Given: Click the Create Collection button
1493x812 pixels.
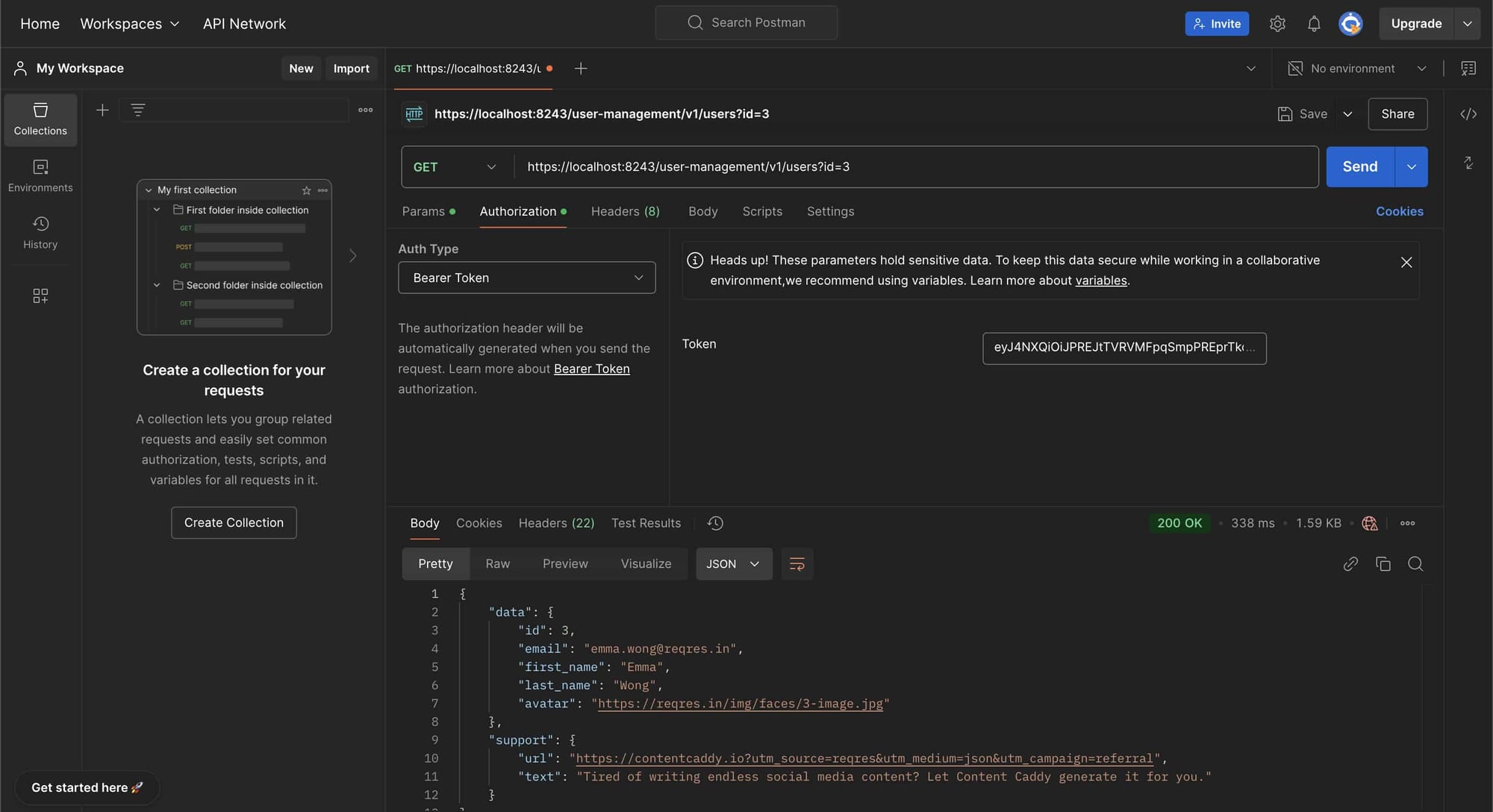Looking at the screenshot, I should [x=234, y=523].
